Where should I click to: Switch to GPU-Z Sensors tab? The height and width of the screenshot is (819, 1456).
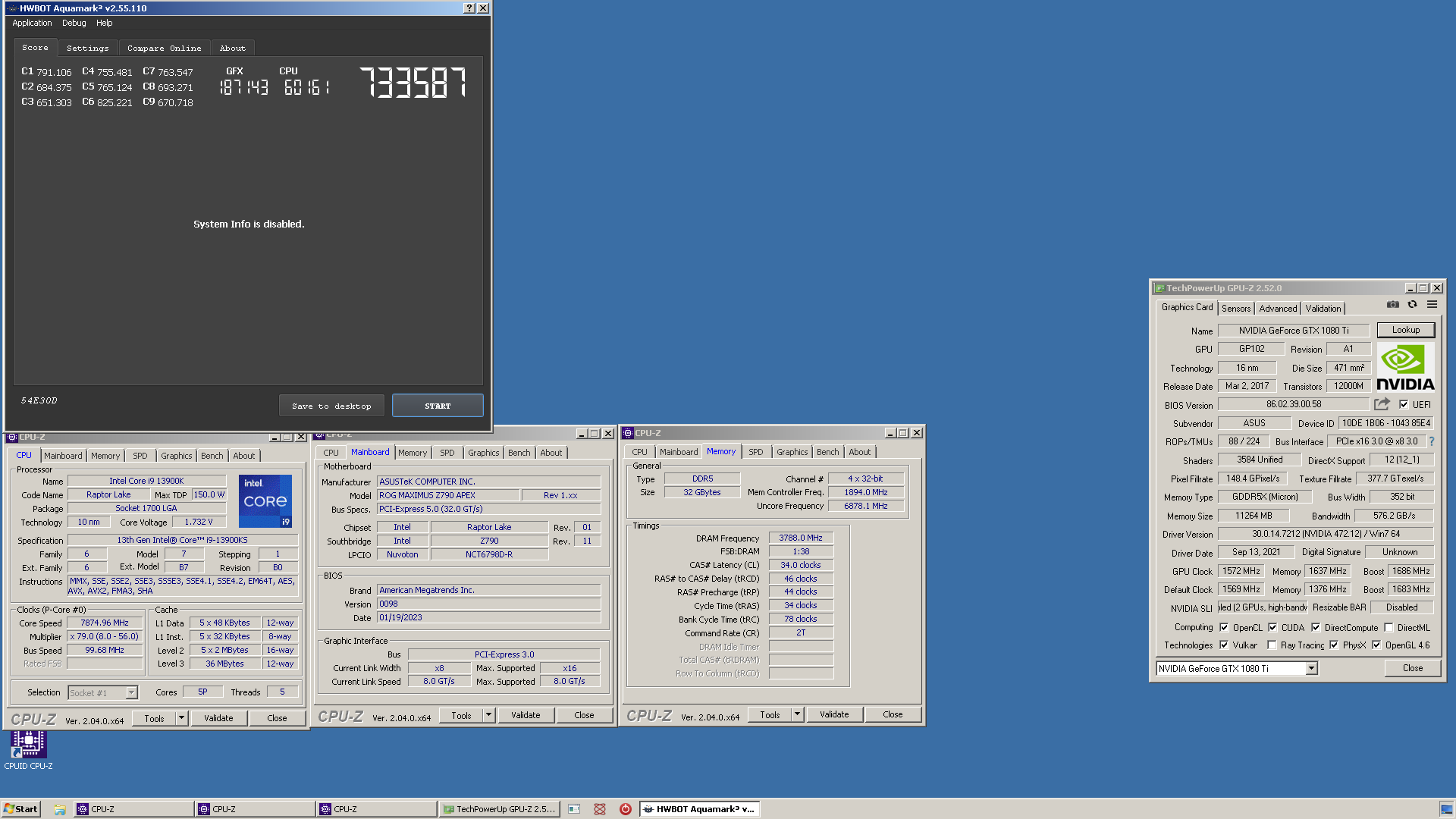click(1236, 309)
